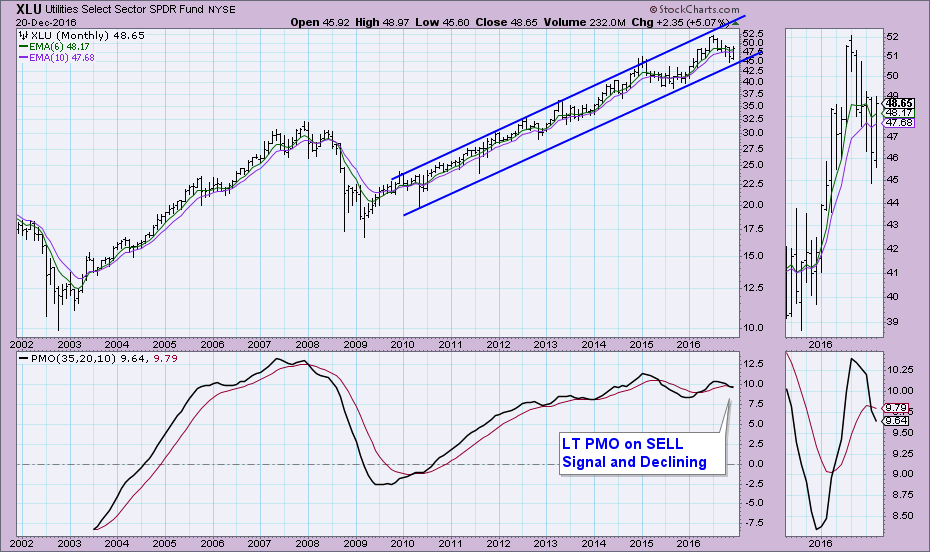Image resolution: width=930 pixels, height=552 pixels.
Task: Click the red 9.79 PMO signal value in legend
Action: tap(165, 359)
